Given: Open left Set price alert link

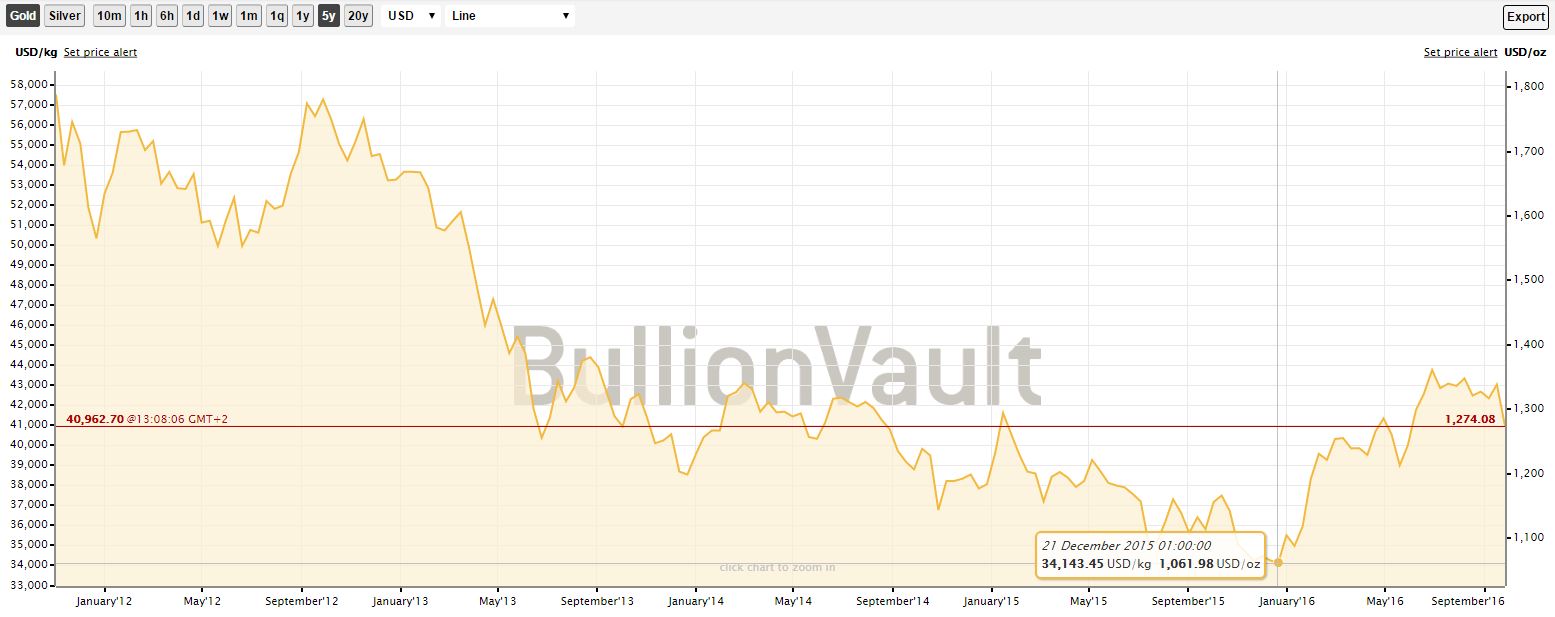Looking at the screenshot, I should pos(100,52).
